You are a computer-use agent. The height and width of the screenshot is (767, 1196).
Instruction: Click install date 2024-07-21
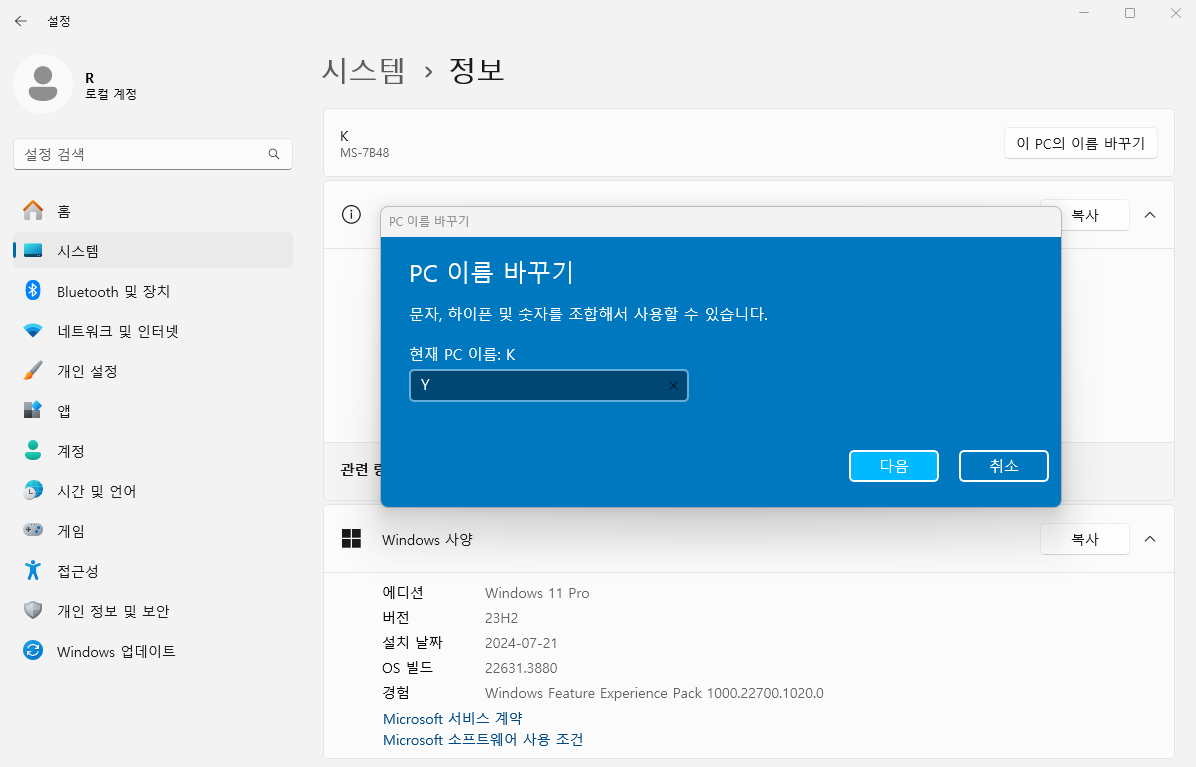[521, 643]
